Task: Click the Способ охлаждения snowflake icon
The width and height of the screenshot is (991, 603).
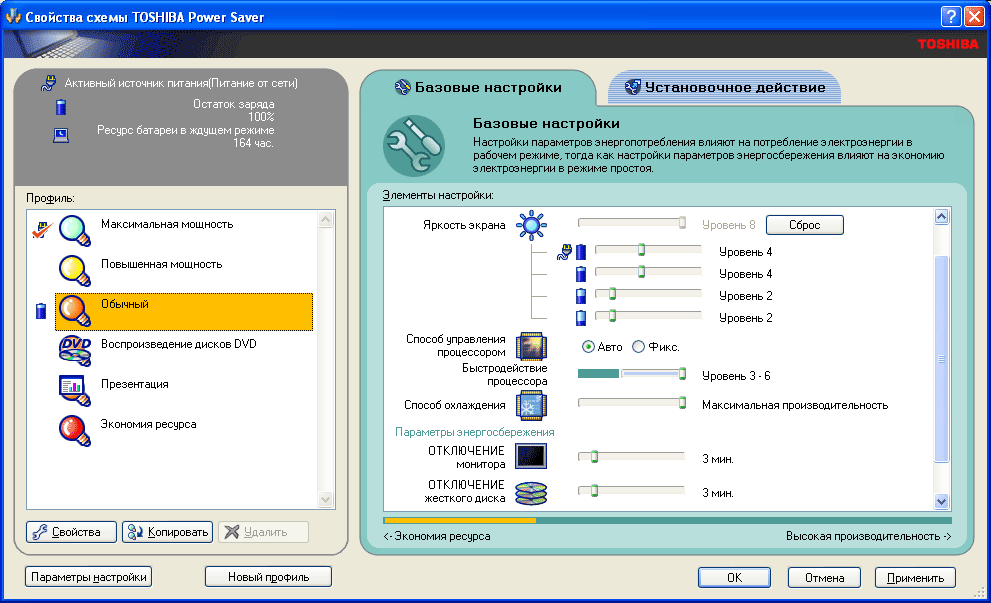Action: [531, 405]
